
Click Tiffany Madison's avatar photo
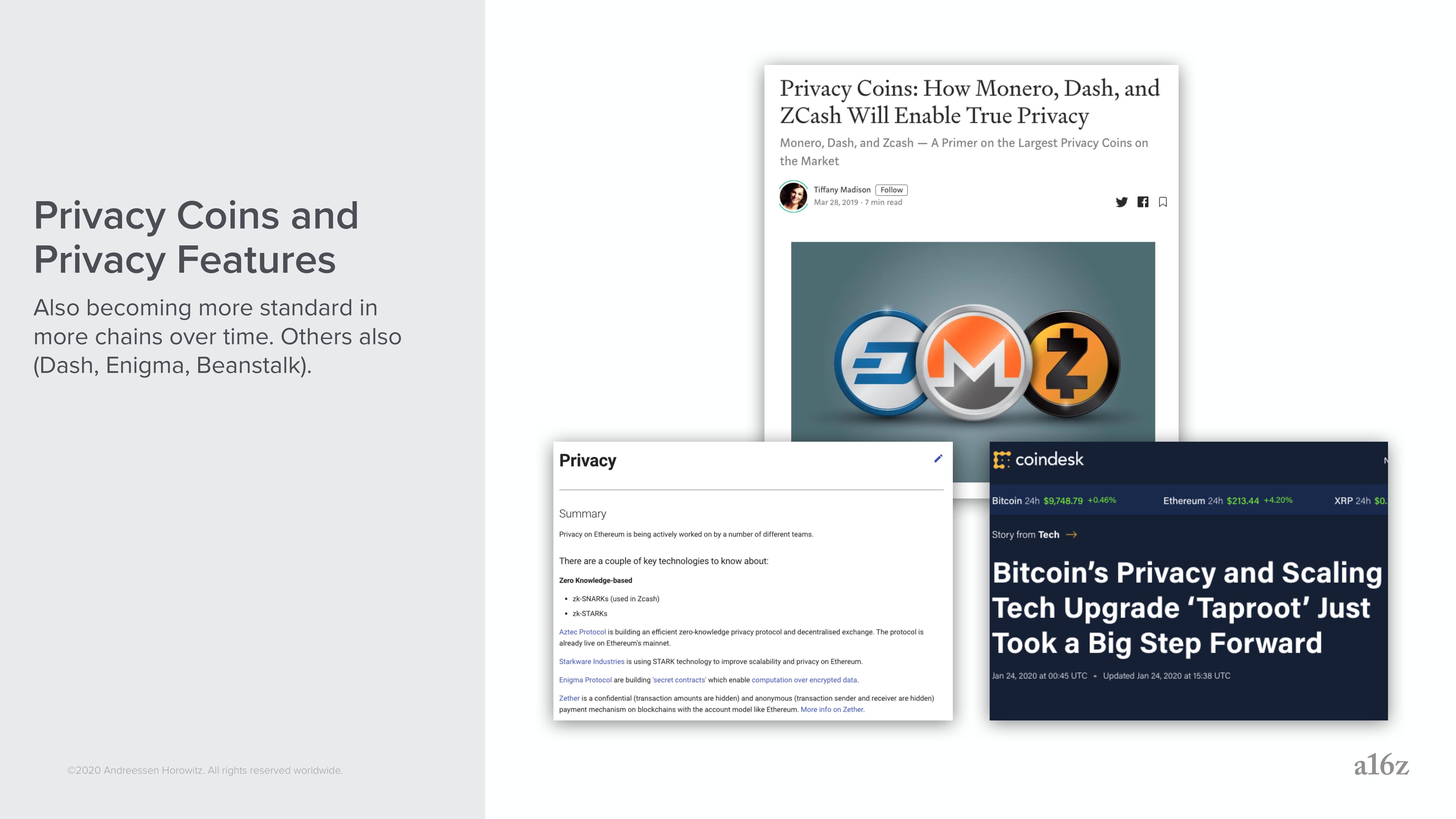[793, 196]
